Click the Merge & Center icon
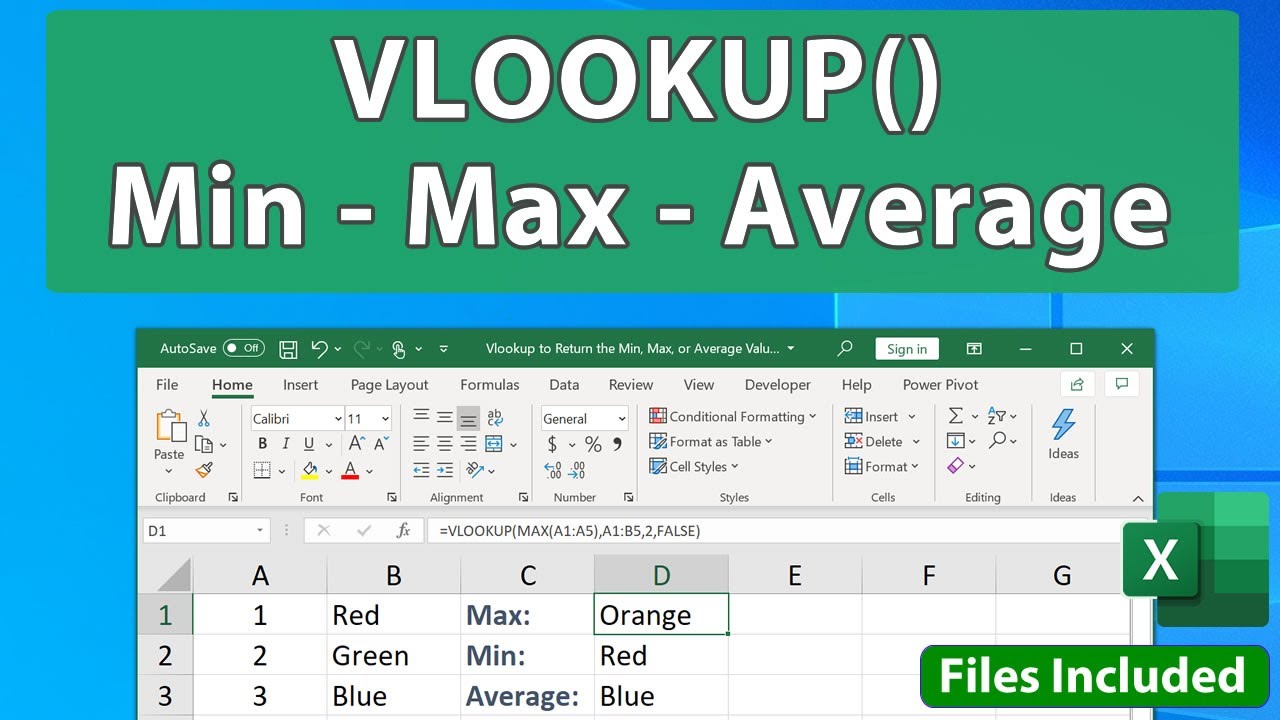This screenshot has height=720, width=1280. point(494,444)
